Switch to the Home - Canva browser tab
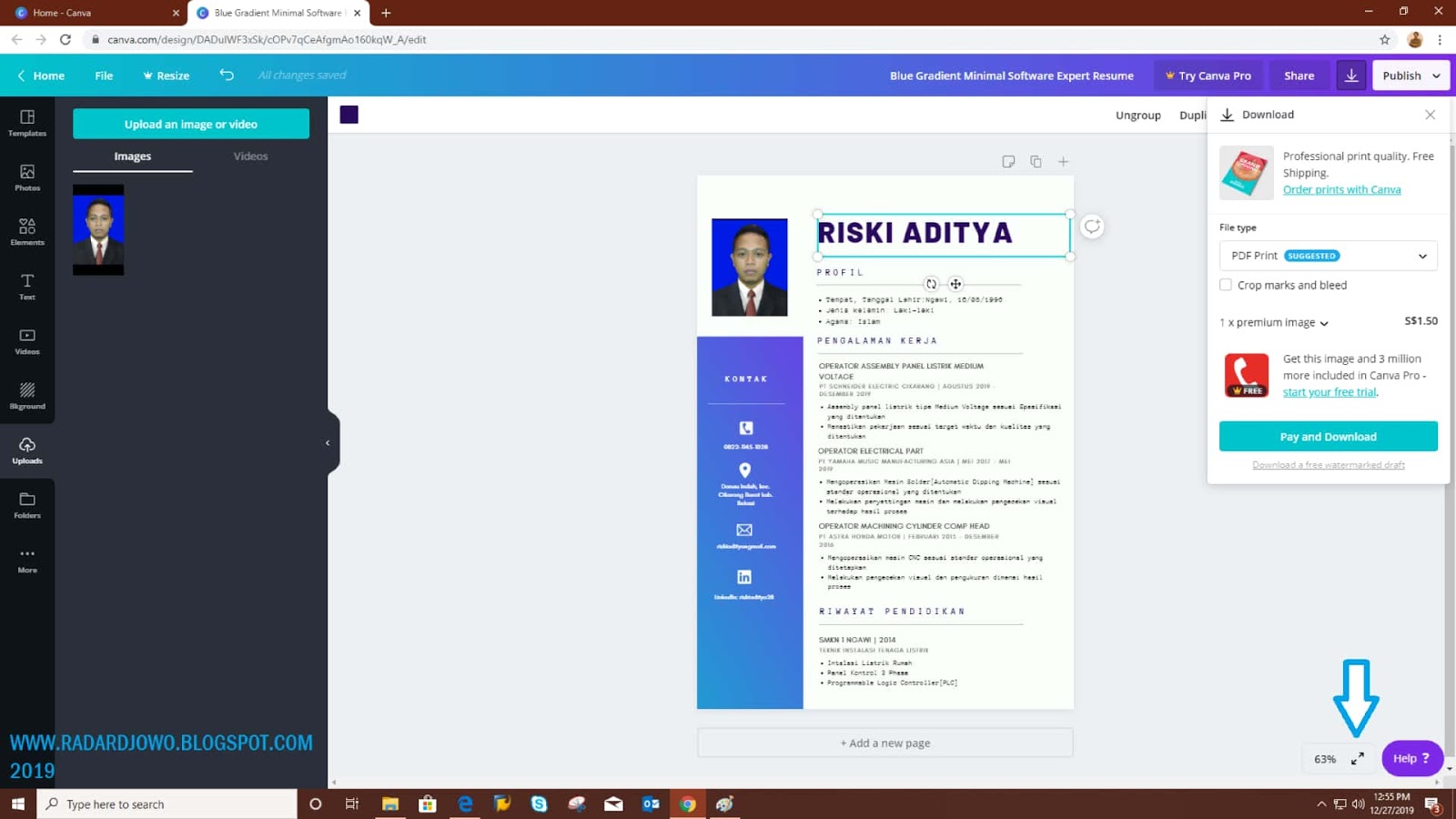 point(96,13)
